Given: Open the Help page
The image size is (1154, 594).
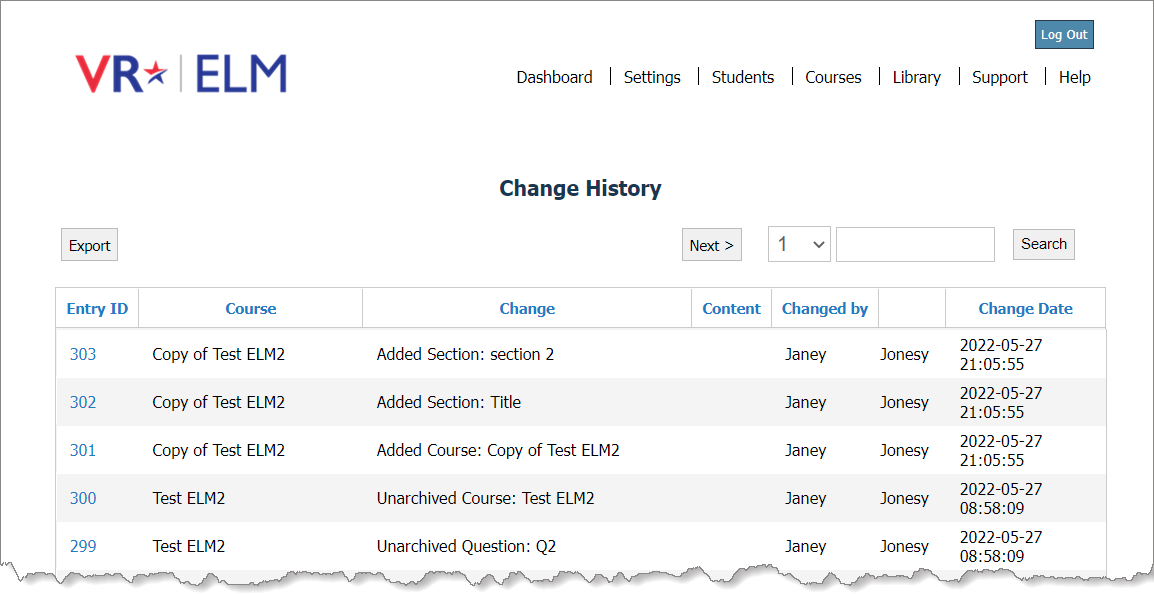Looking at the screenshot, I should [x=1074, y=77].
